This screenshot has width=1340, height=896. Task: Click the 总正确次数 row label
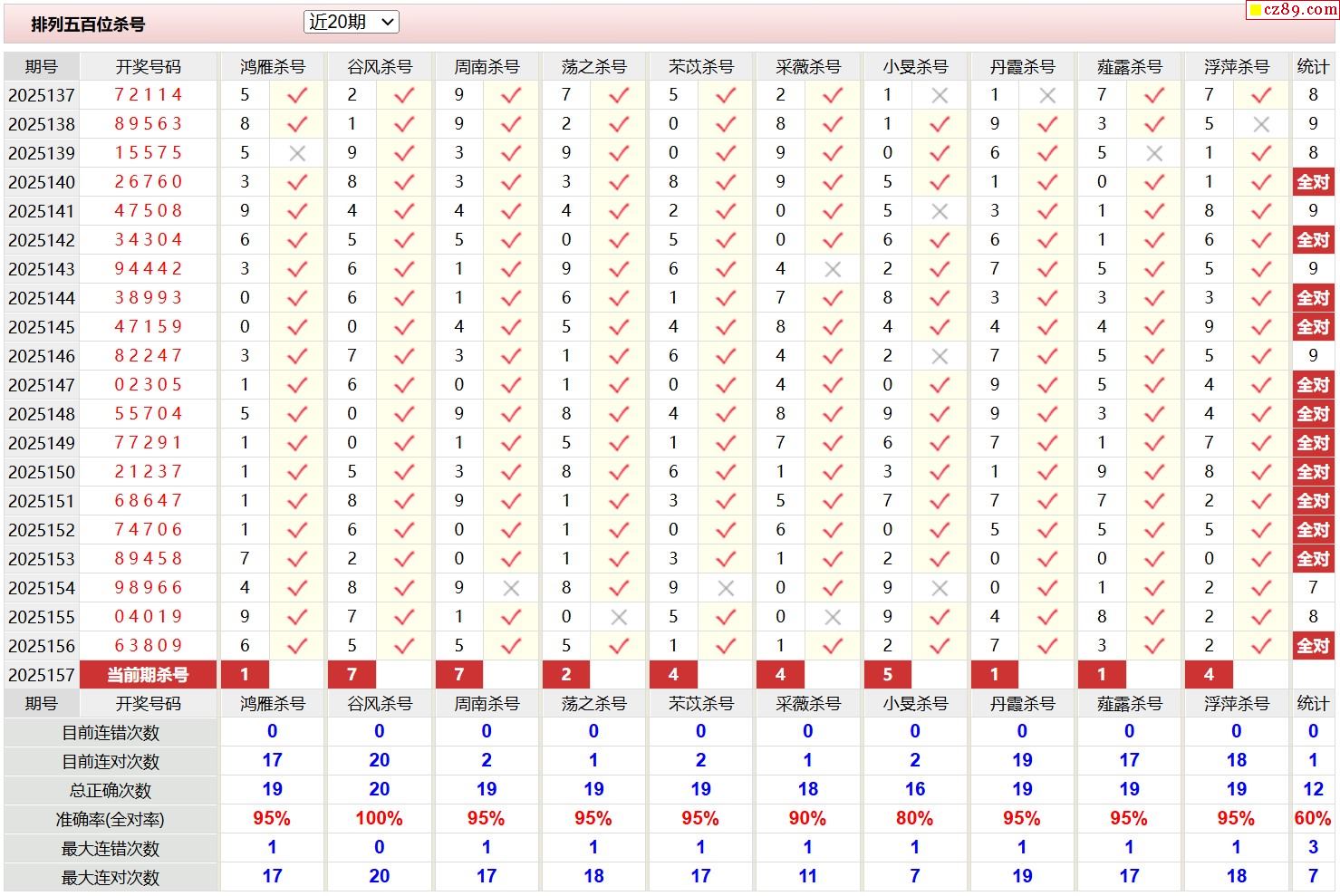pyautogui.click(x=111, y=791)
